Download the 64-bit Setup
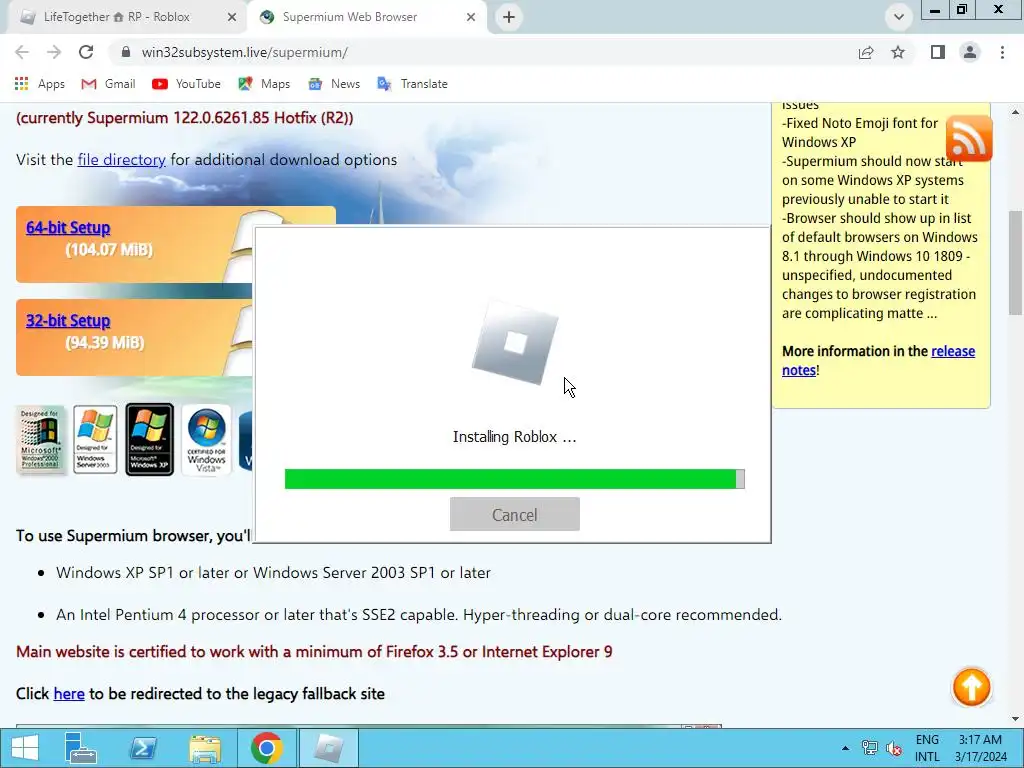 click(x=68, y=227)
